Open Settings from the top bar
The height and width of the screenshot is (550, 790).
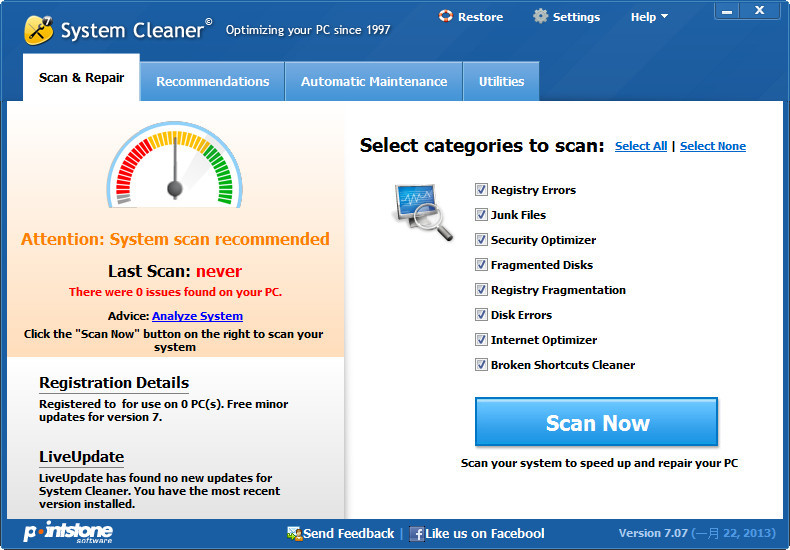[x=566, y=17]
